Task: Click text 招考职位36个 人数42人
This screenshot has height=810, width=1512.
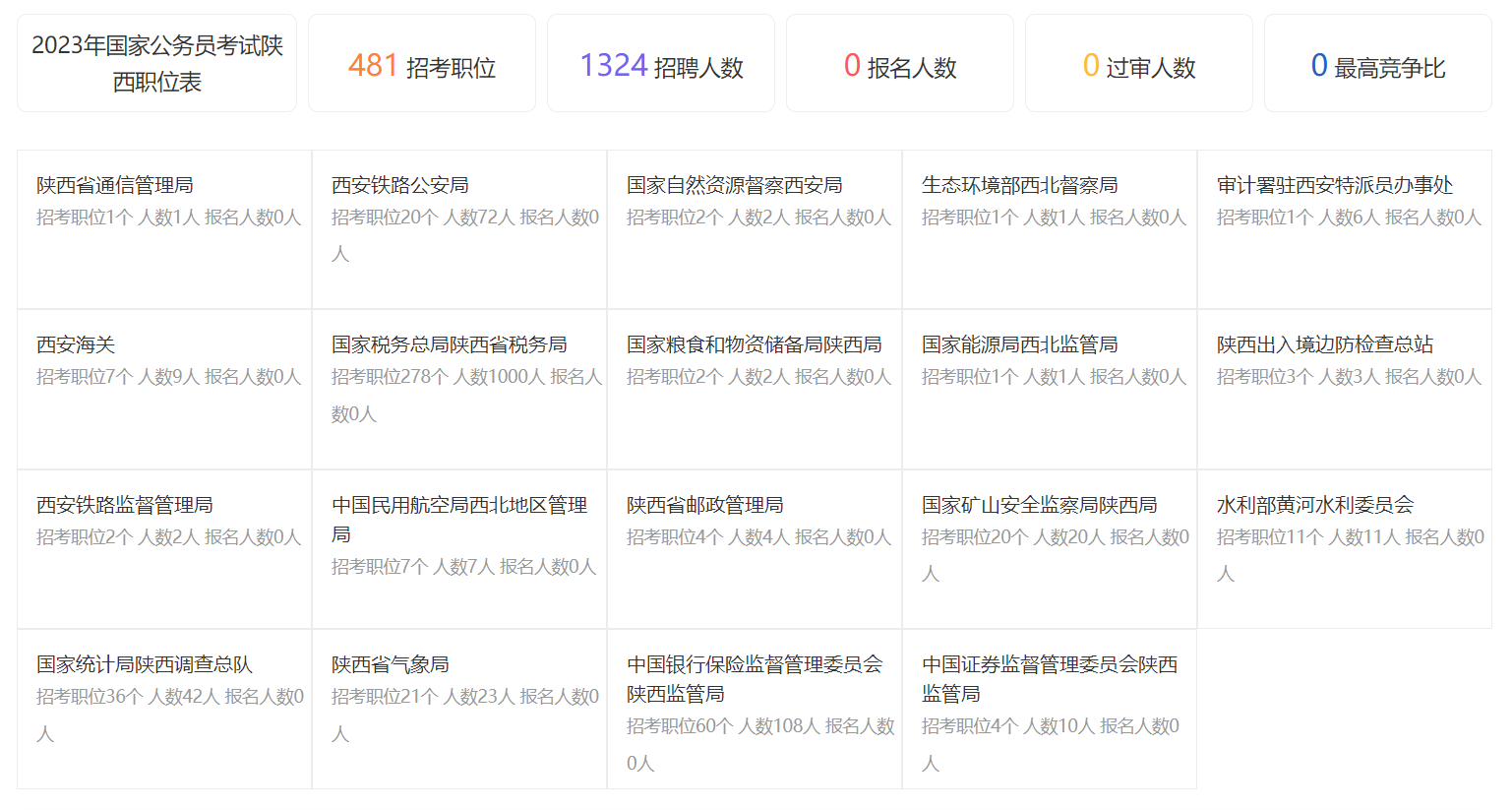Action: (x=128, y=697)
